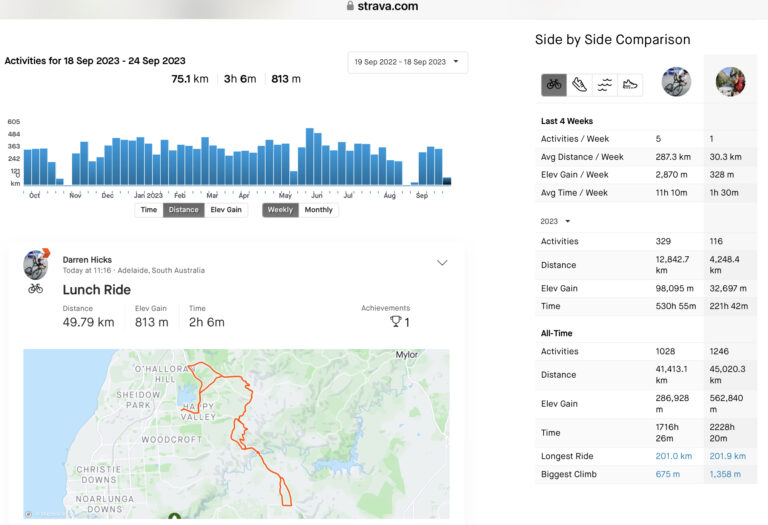Select the swimming waves sport icon
The width and height of the screenshot is (768, 525).
point(604,85)
